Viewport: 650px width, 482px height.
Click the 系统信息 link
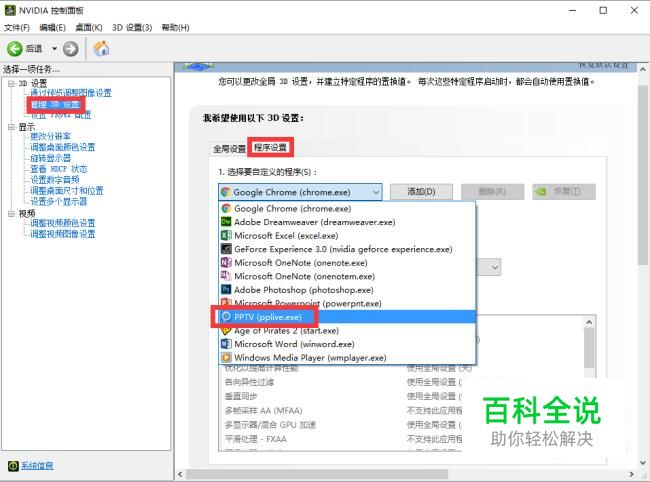[x=37, y=466]
